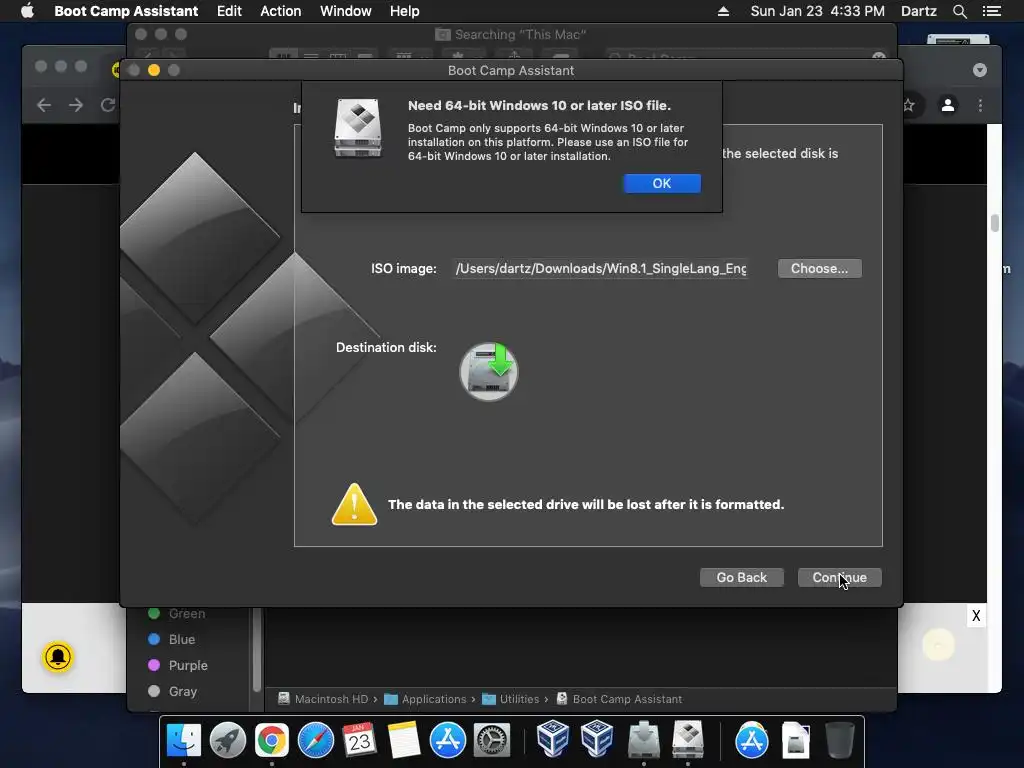
Task: Click the yellow warning triangle icon
Action: point(354,504)
